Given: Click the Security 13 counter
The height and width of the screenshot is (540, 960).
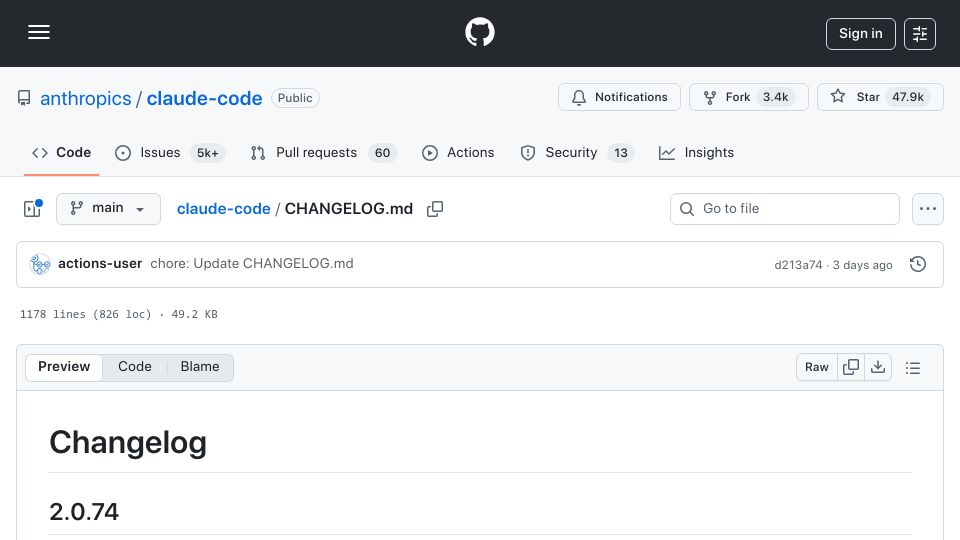Looking at the screenshot, I should click(621, 153).
